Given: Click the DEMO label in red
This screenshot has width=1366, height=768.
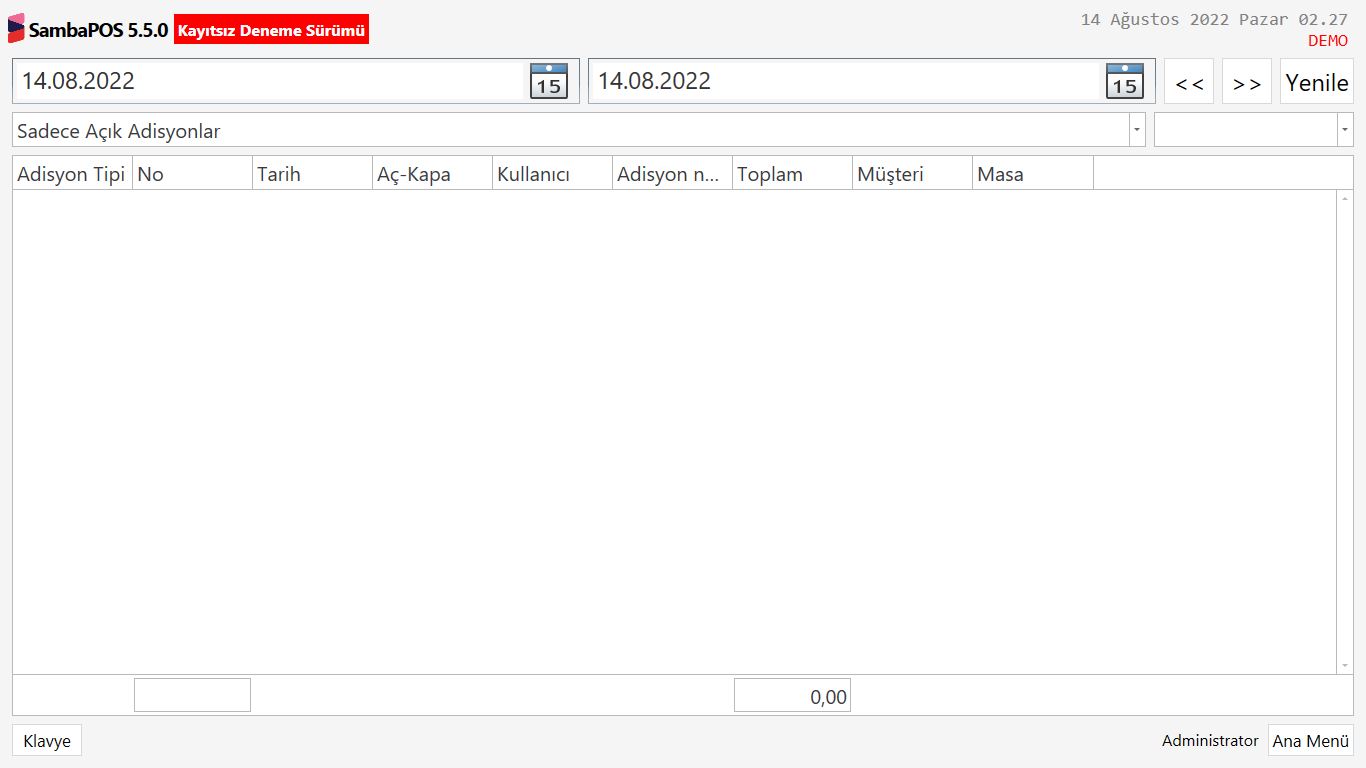Looking at the screenshot, I should [1328, 41].
